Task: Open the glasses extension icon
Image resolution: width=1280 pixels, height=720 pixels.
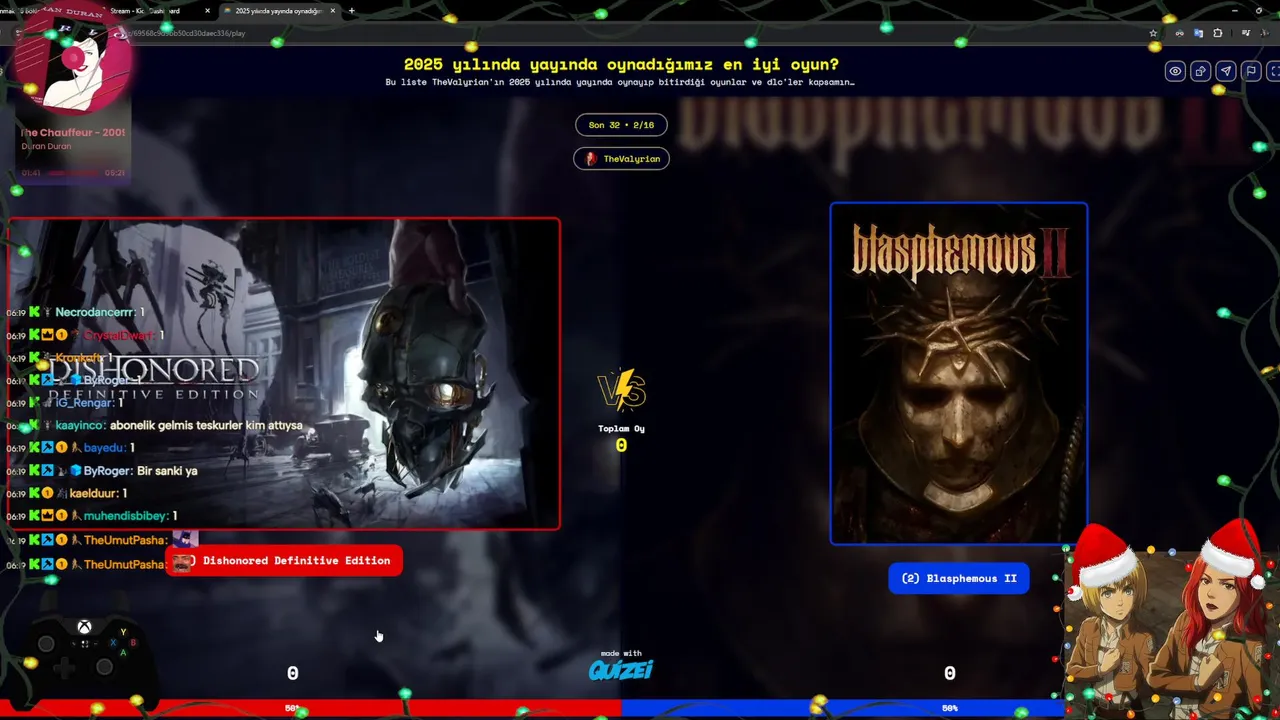Action: tap(1180, 33)
